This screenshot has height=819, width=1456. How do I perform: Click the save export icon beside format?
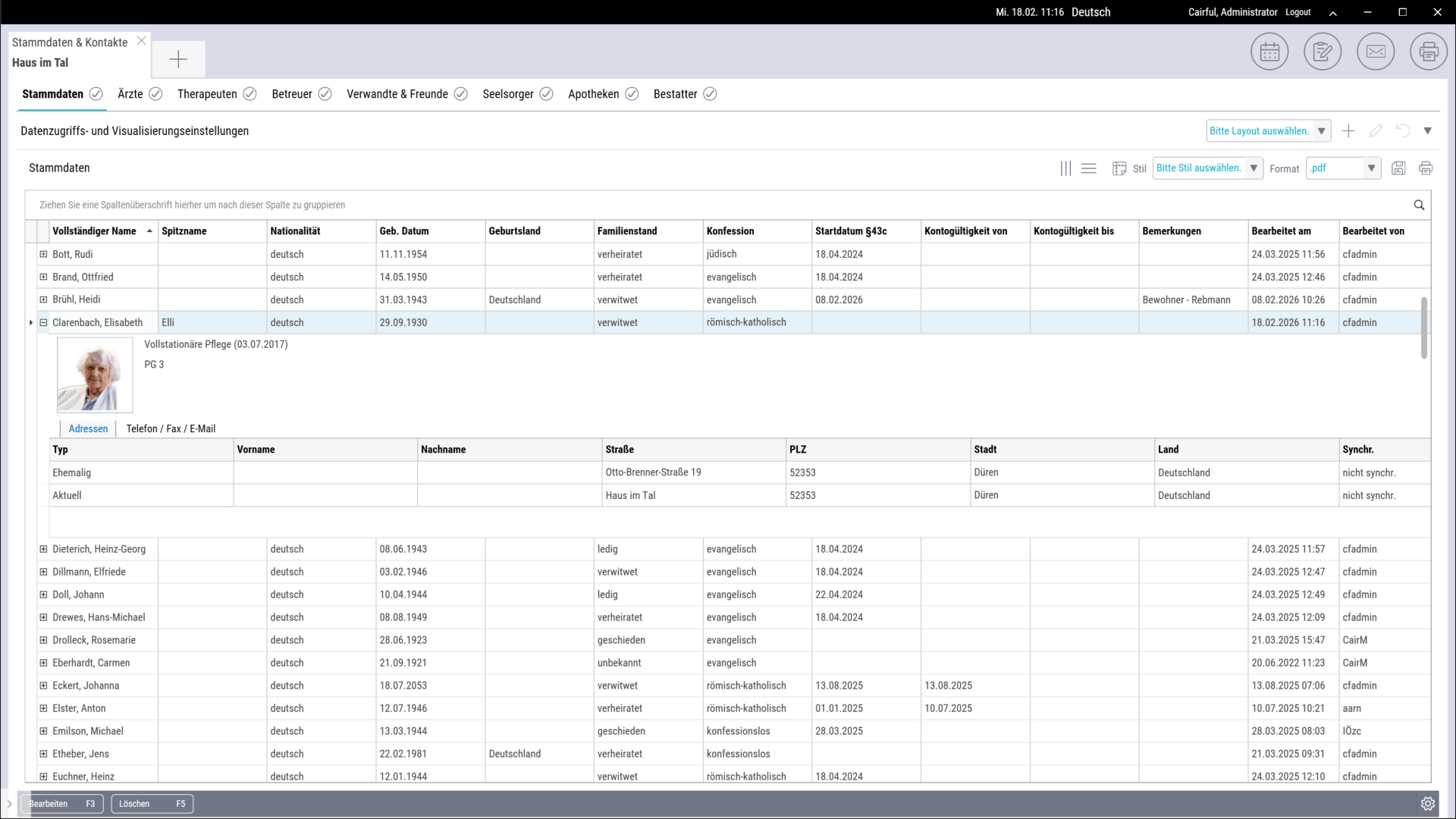(x=1398, y=168)
